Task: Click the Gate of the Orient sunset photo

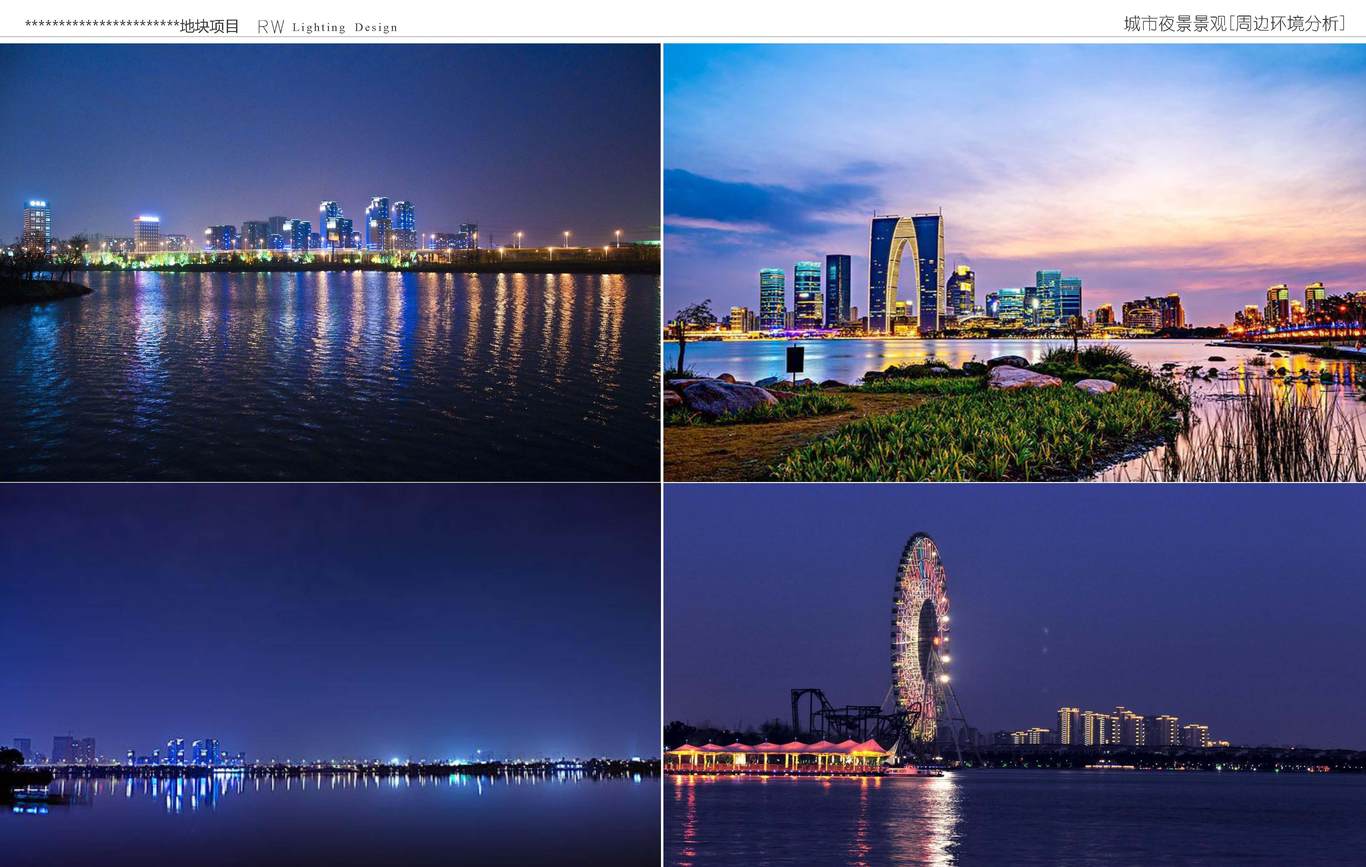Action: point(1015,262)
